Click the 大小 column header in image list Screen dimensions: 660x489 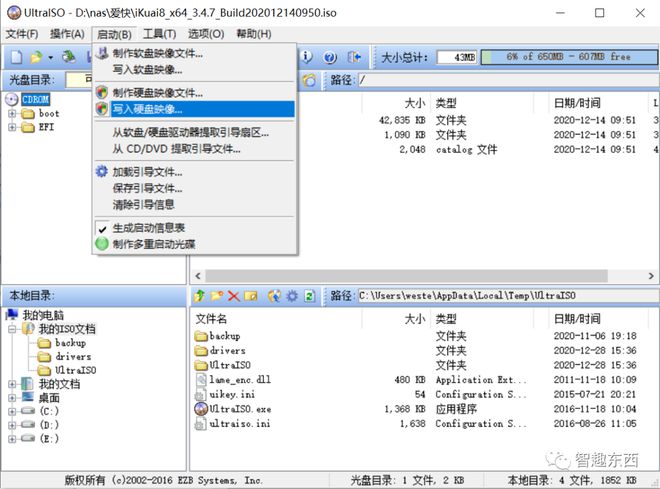(x=396, y=103)
